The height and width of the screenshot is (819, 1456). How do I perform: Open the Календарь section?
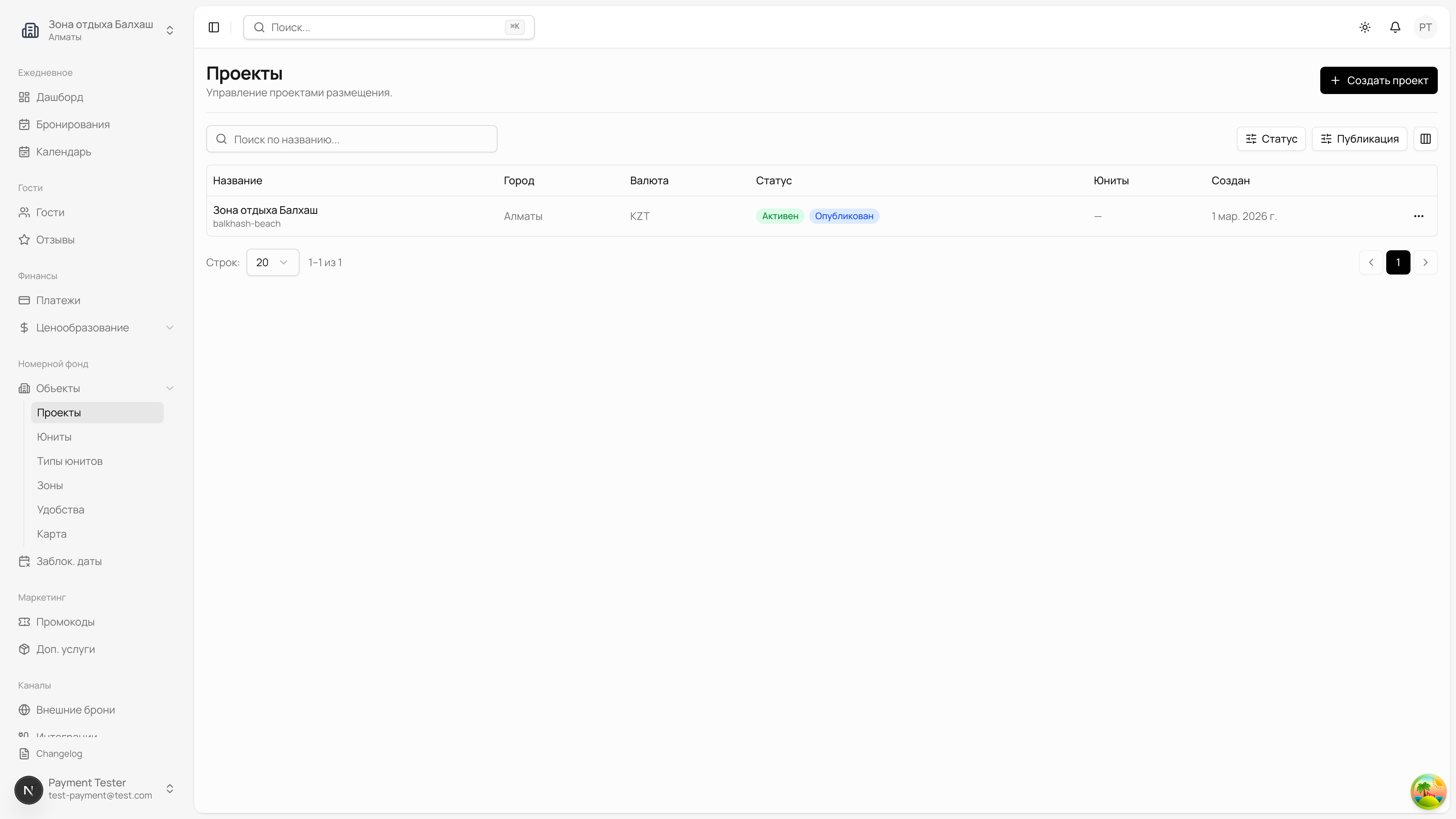click(x=63, y=152)
